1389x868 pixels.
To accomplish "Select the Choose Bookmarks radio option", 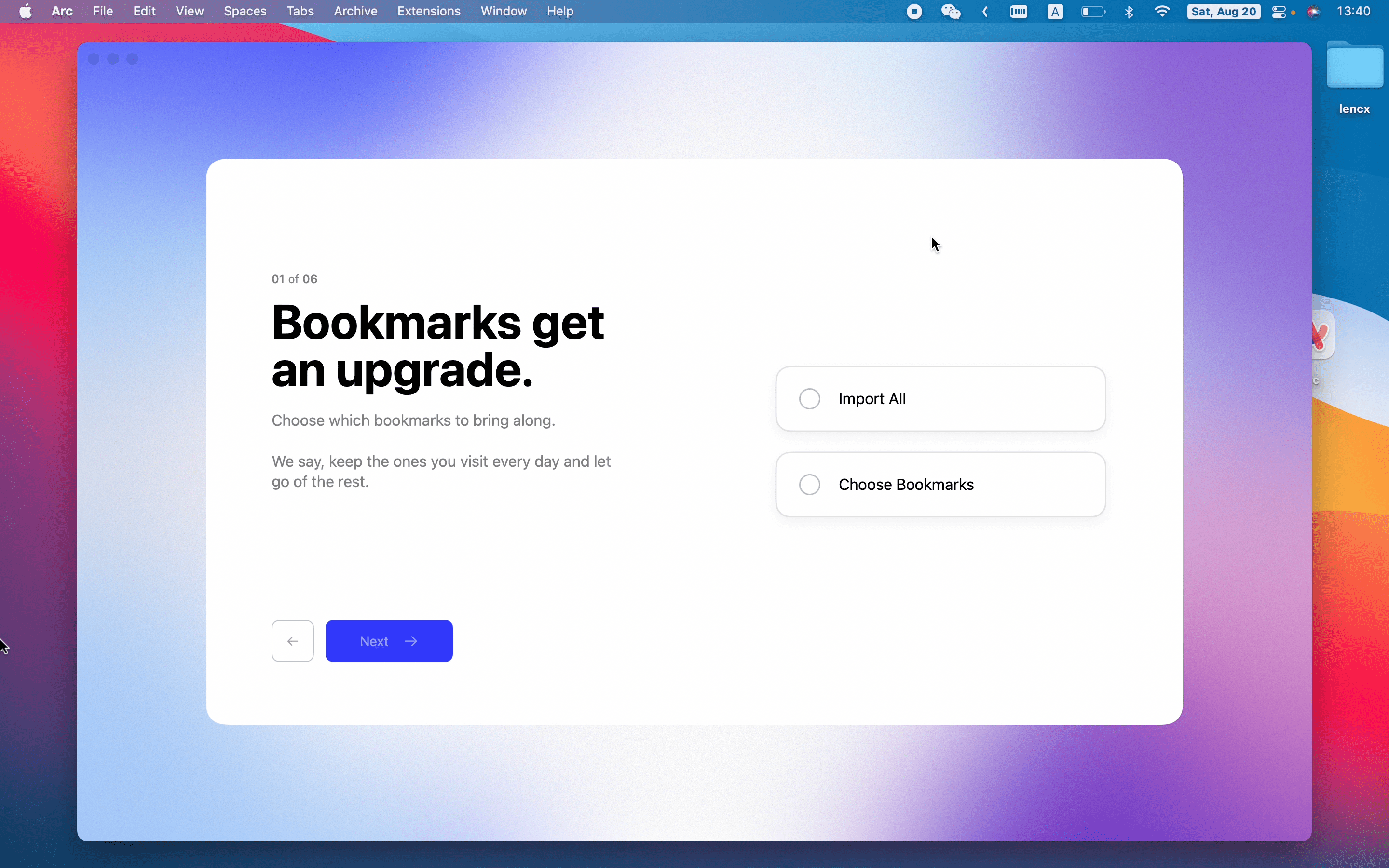I will point(940,485).
